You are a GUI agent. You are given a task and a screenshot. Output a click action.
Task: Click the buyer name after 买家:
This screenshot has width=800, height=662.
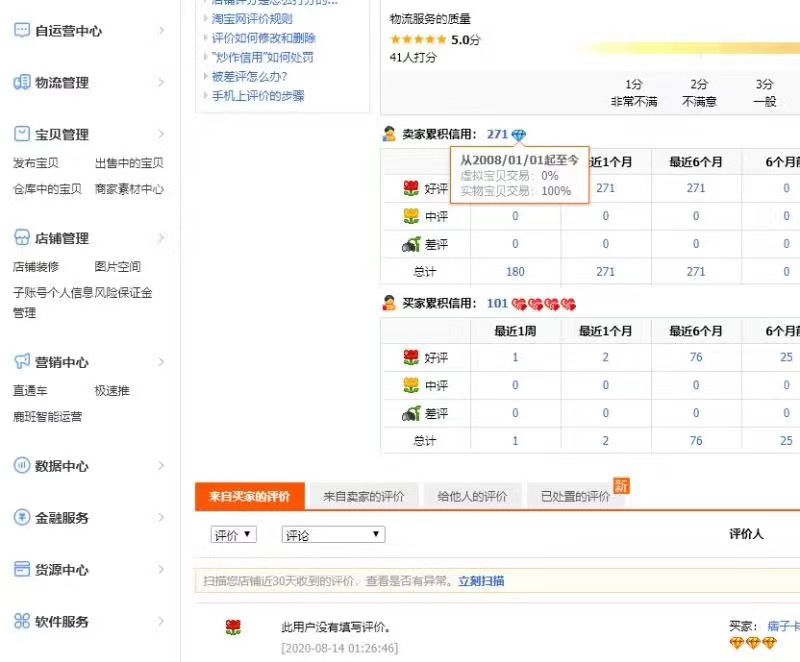pyautogui.click(x=784, y=626)
